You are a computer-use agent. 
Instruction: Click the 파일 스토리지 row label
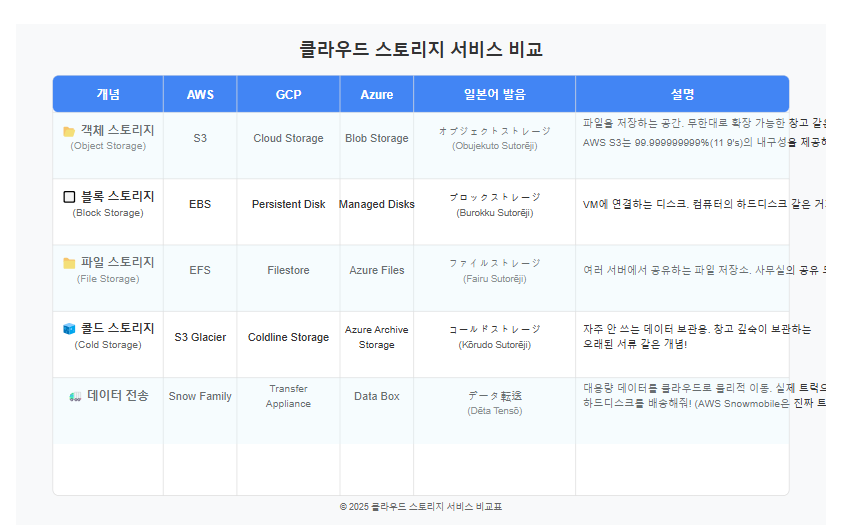(x=117, y=262)
